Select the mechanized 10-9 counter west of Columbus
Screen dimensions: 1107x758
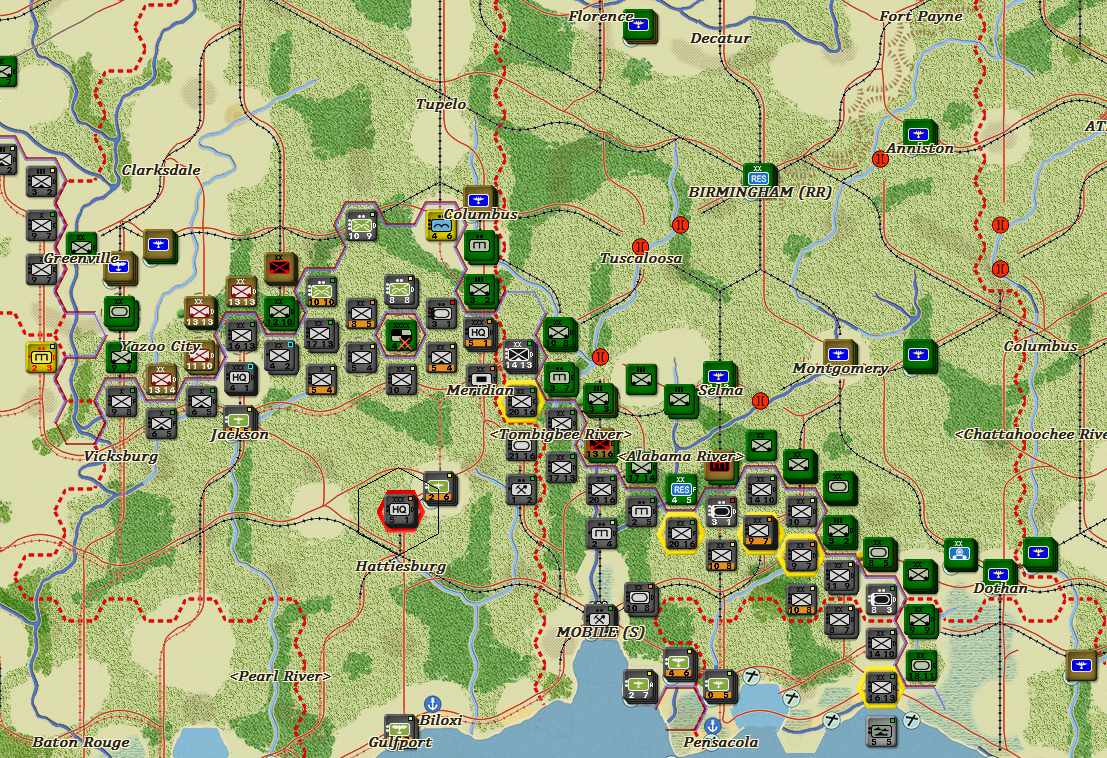point(361,226)
